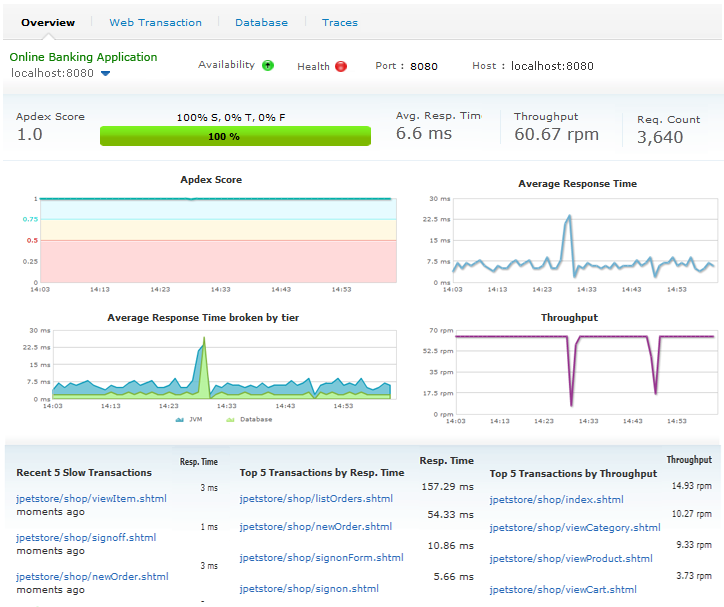Open jpetstore/shop/signonForm.shtml transaction
This screenshot has width=724, height=607.
321,558
